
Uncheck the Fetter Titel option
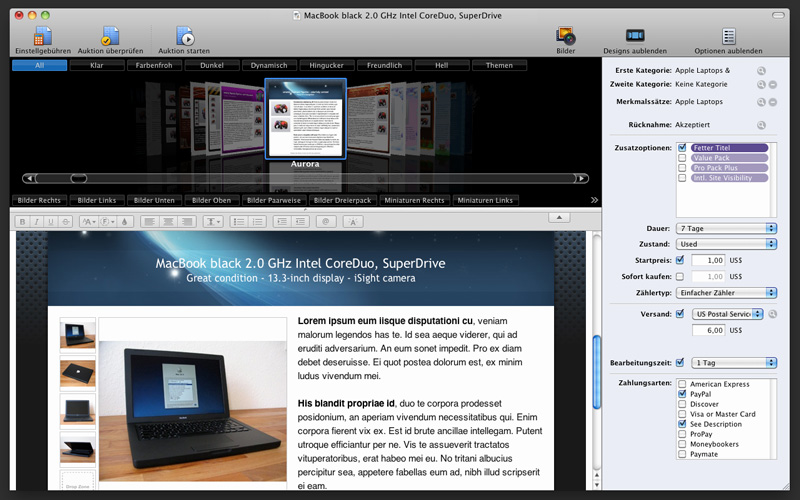pos(682,148)
